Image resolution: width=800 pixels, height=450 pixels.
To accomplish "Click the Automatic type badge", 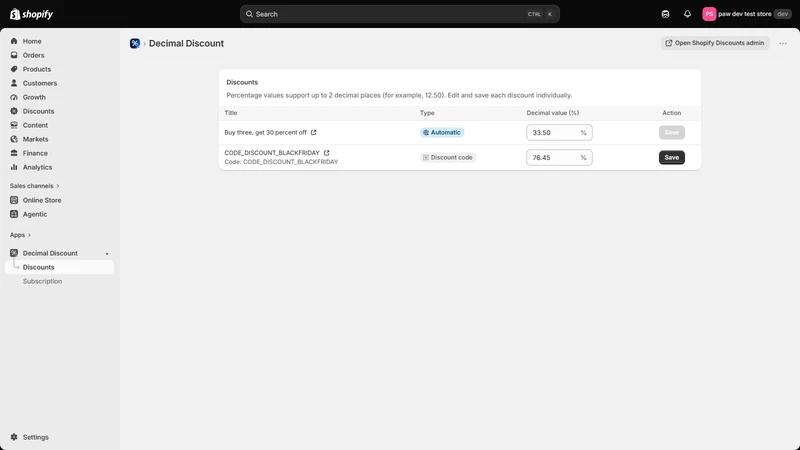I will tap(442, 132).
